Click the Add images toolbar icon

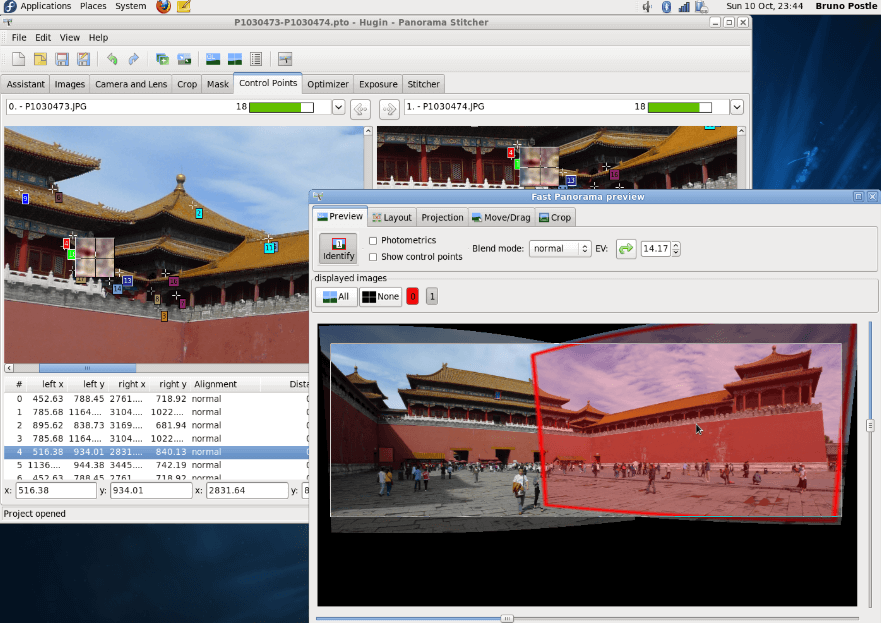[x=162, y=59]
